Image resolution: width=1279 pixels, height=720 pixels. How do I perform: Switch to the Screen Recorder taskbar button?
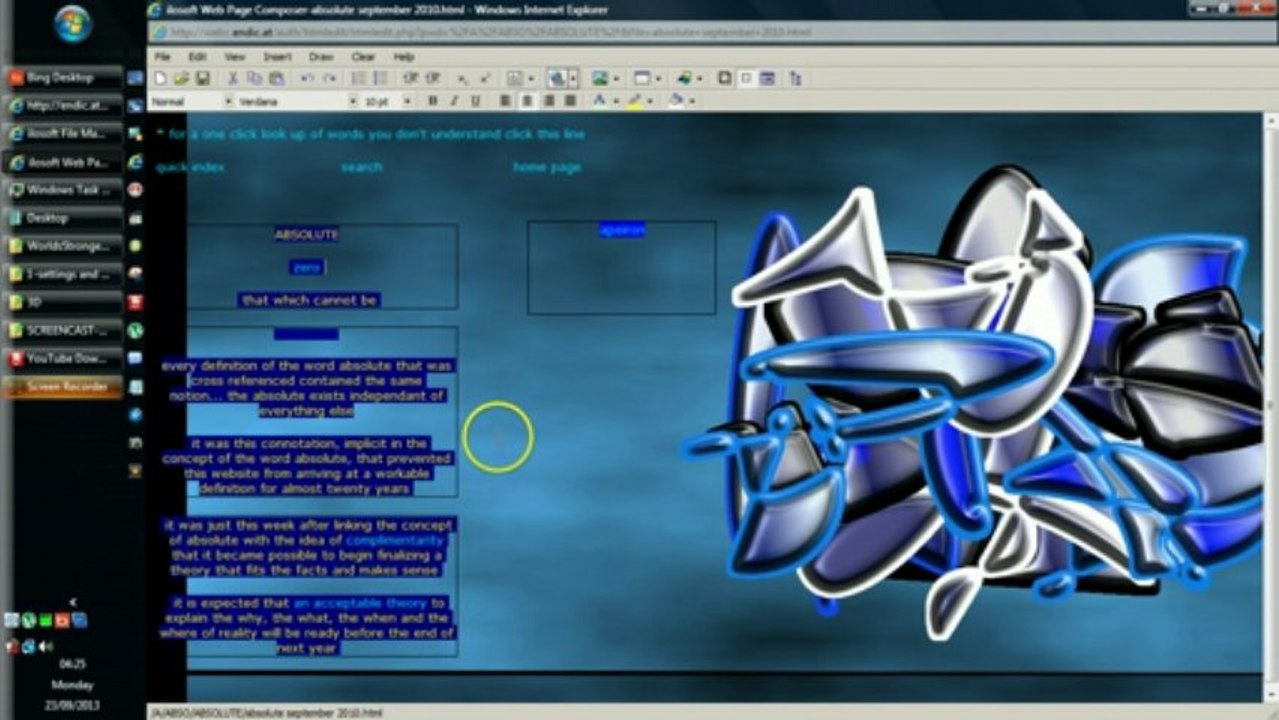tap(64, 387)
